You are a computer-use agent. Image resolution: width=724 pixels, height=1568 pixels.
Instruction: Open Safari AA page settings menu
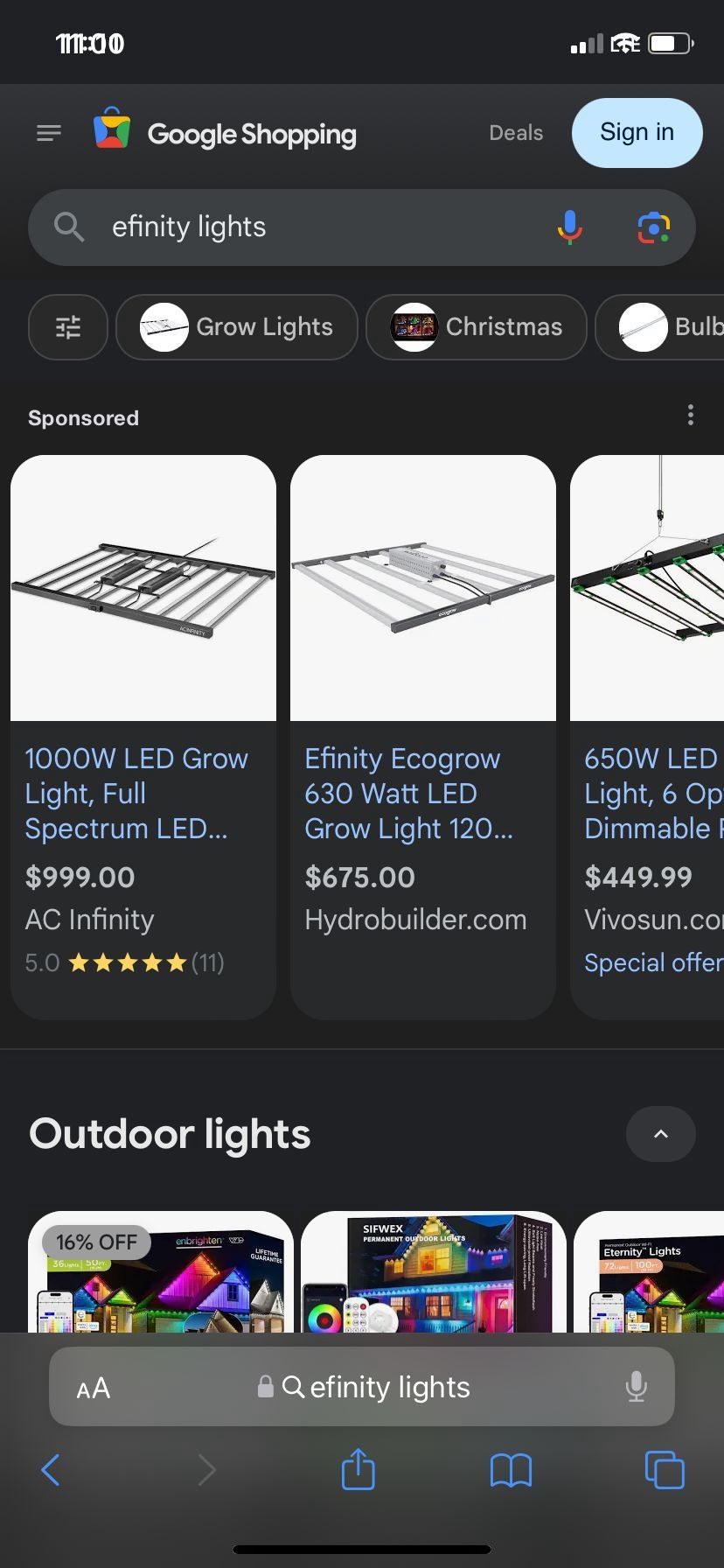94,1388
